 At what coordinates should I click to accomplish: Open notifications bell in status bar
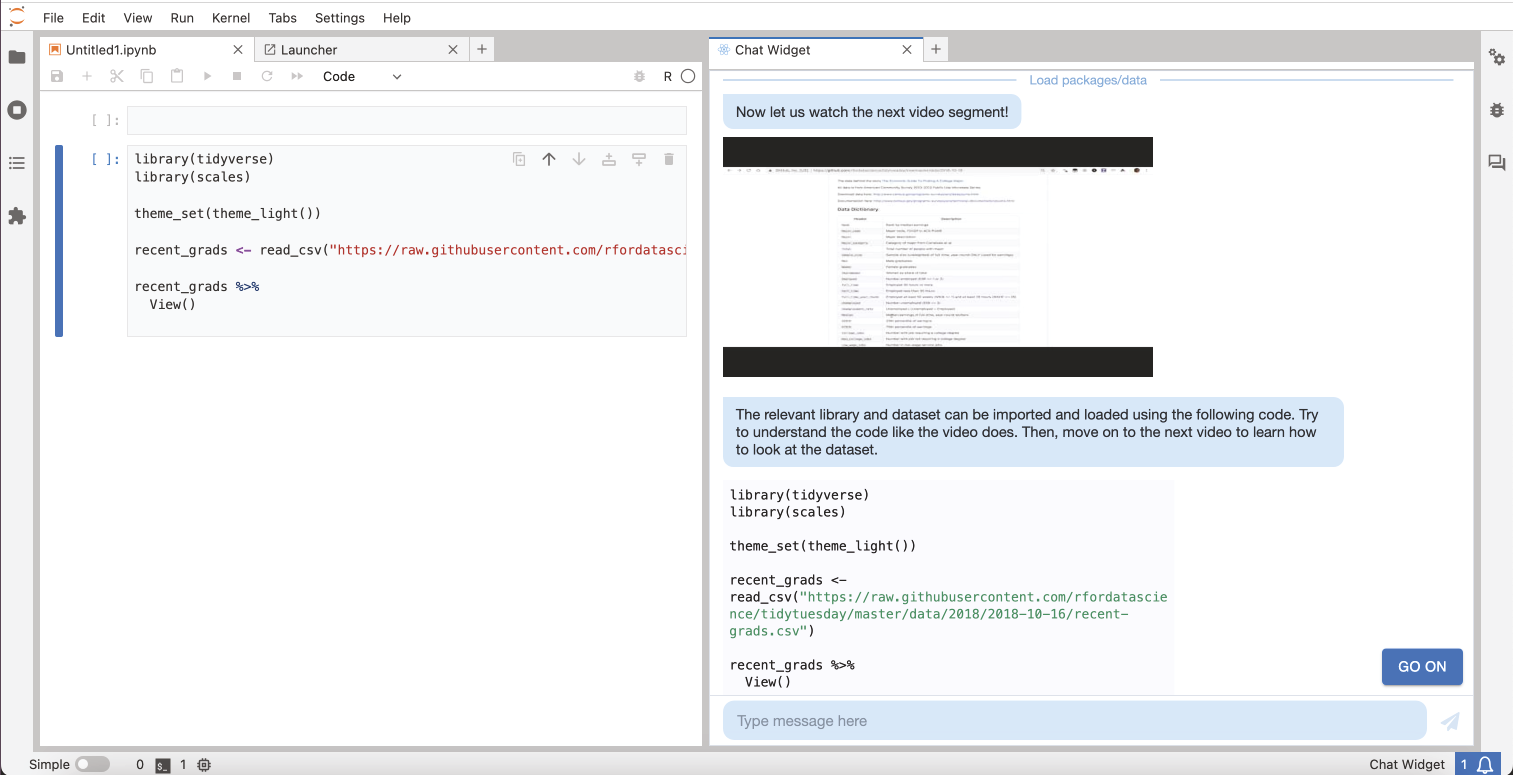tap(1486, 765)
